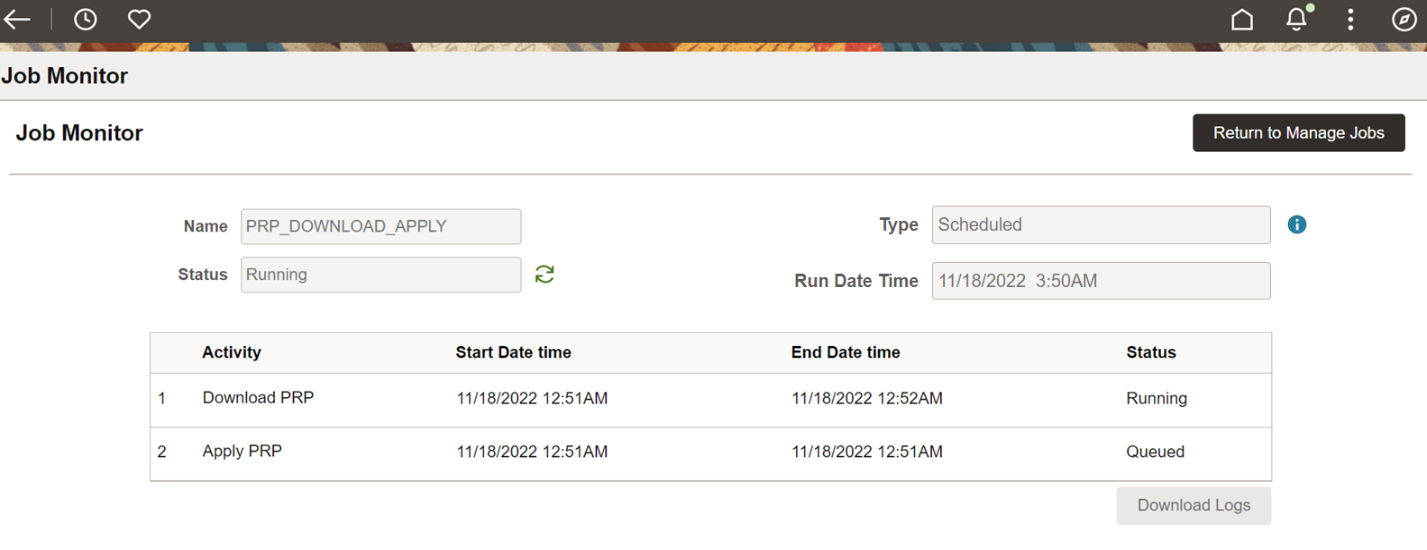The image size is (1427, 550).
Task: Click the Run Date Time field
Action: (x=1101, y=281)
